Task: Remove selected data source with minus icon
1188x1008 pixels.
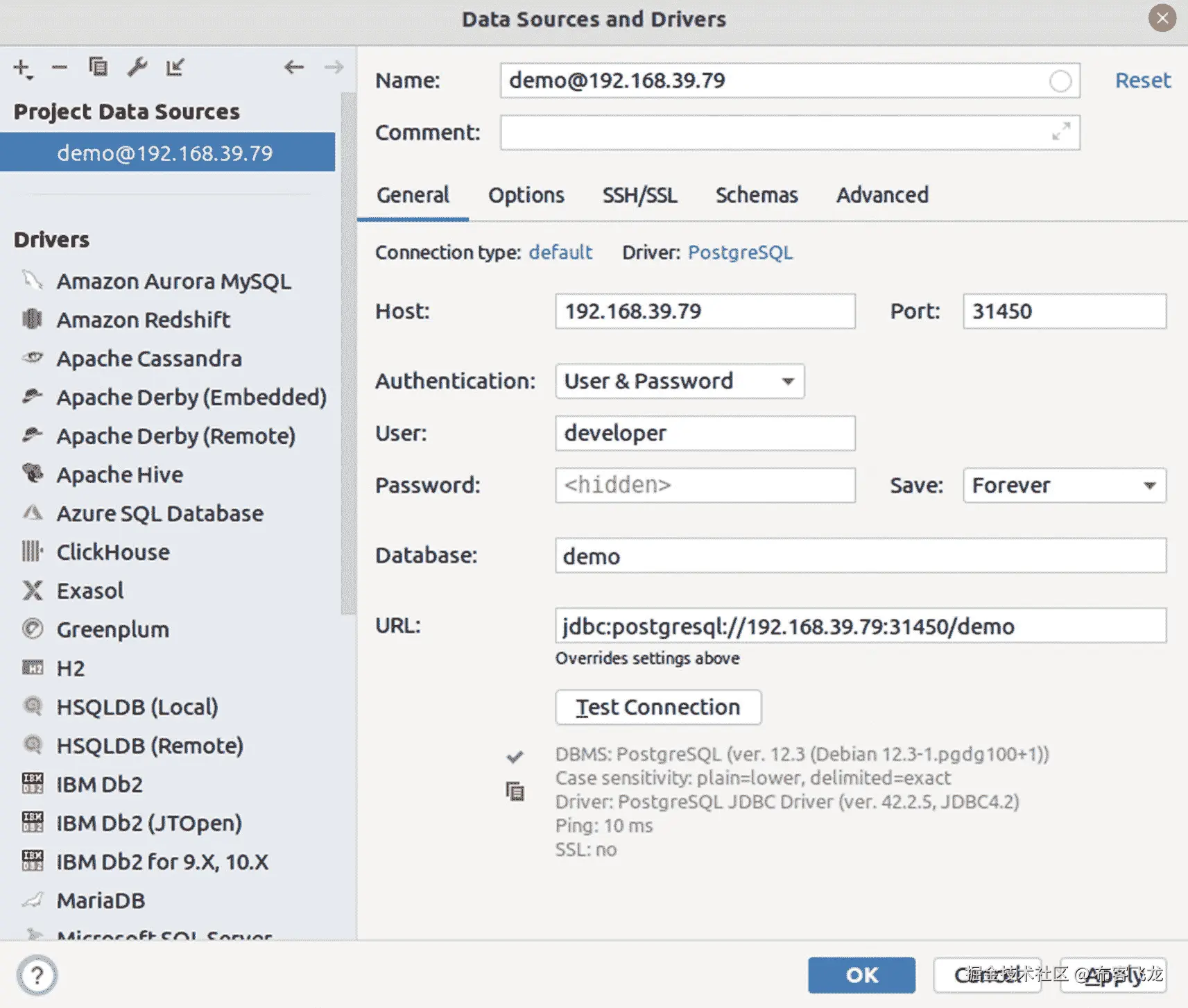Action: tap(60, 67)
